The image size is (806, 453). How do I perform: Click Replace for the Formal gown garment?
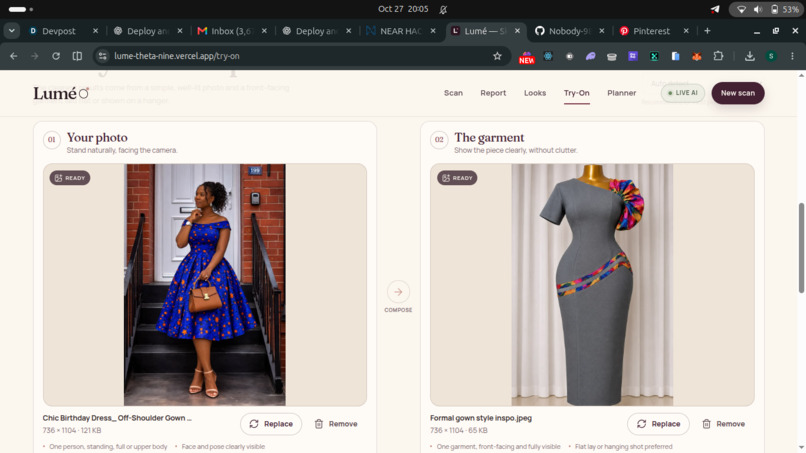click(658, 424)
